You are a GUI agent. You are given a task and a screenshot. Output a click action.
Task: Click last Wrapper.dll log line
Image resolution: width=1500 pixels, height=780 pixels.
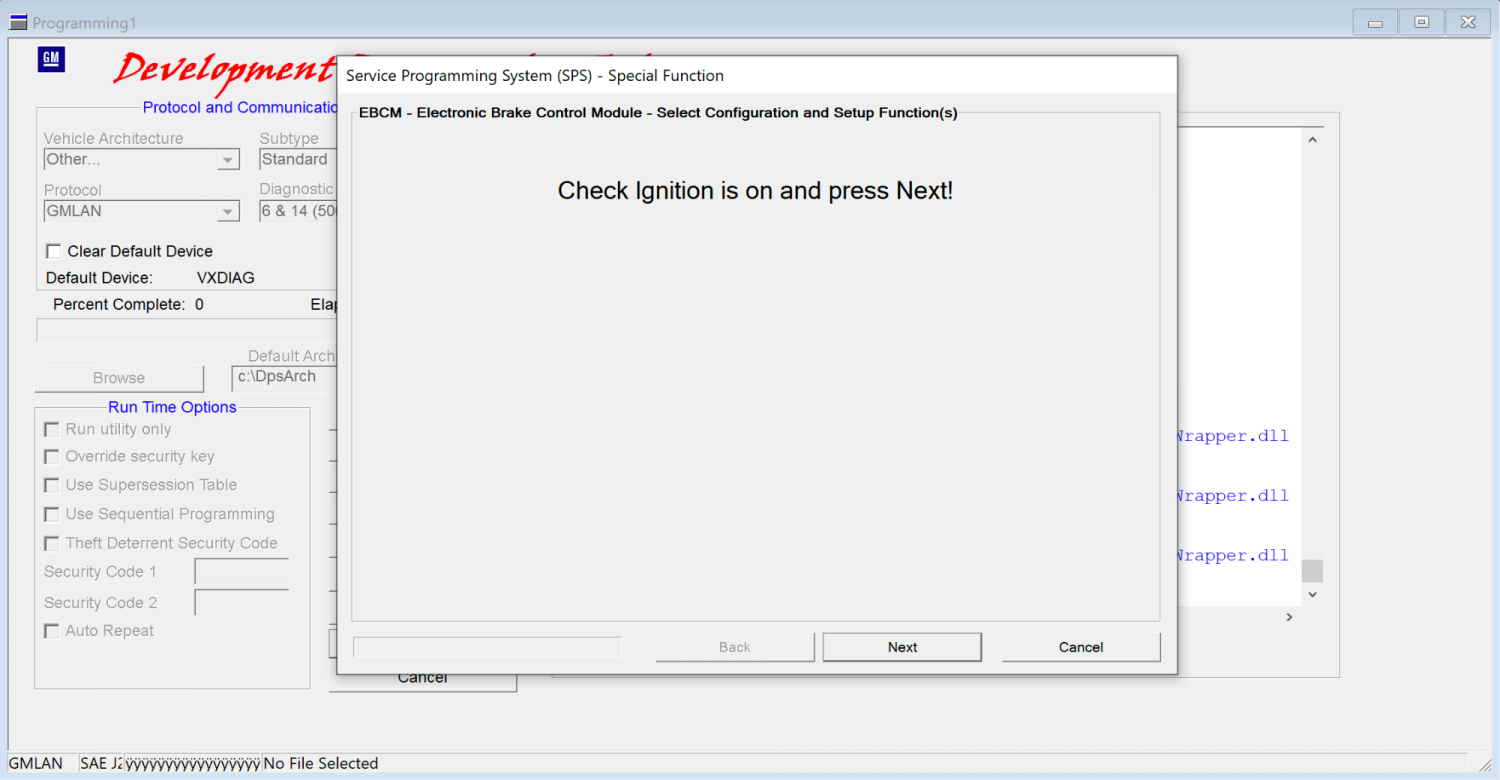[x=1233, y=556]
